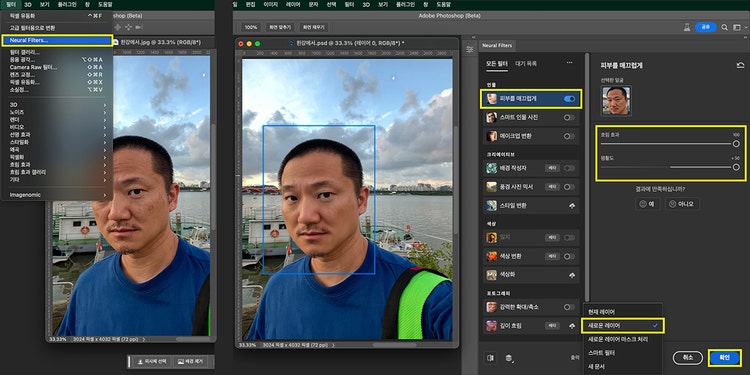
Task: Click the blue 공유 share button
Action: click(706, 27)
